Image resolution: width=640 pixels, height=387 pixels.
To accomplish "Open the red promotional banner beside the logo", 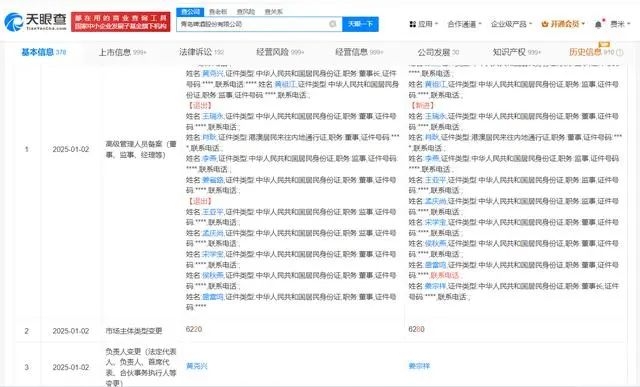I will (x=121, y=22).
